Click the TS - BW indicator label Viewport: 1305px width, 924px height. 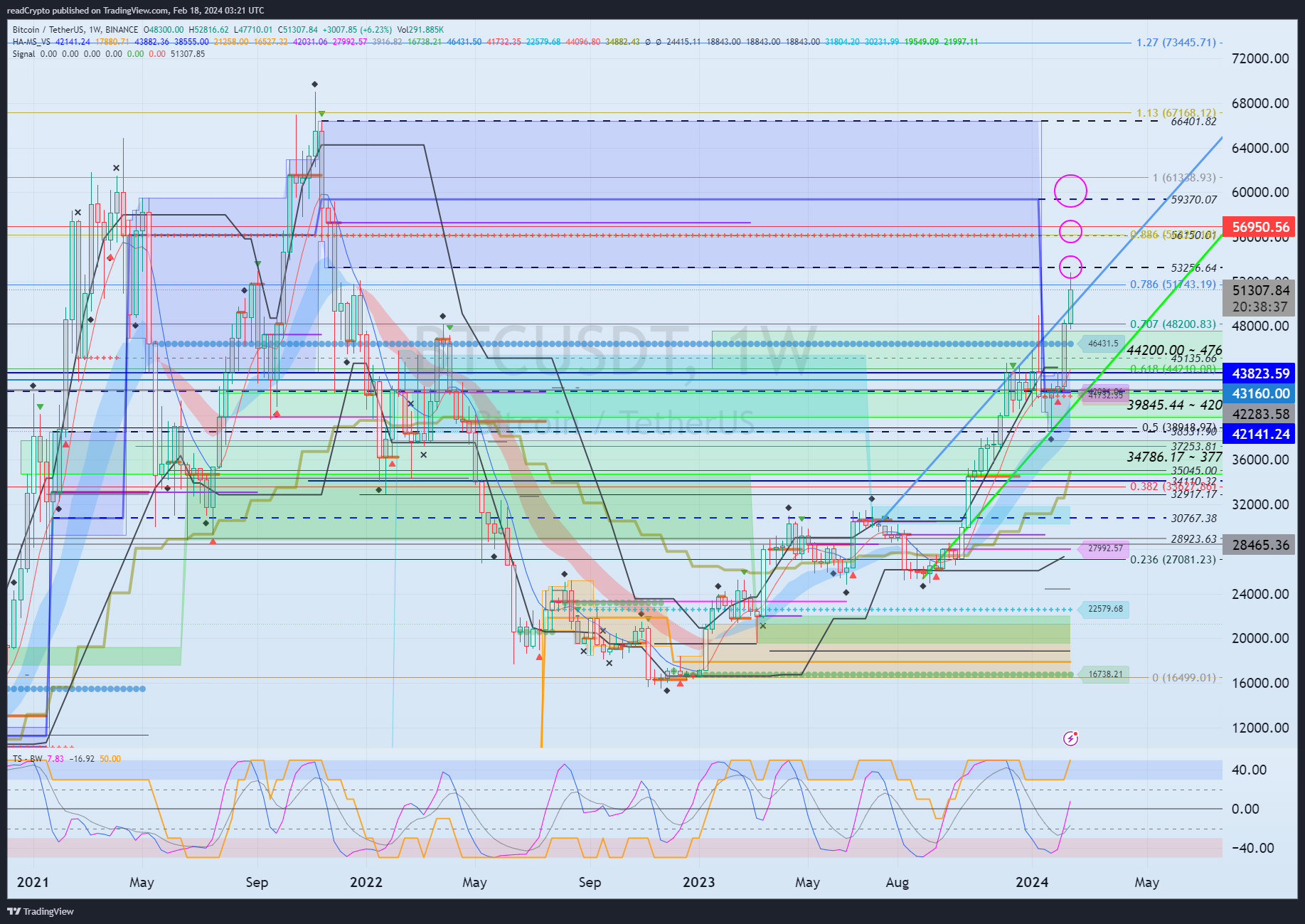[28, 759]
